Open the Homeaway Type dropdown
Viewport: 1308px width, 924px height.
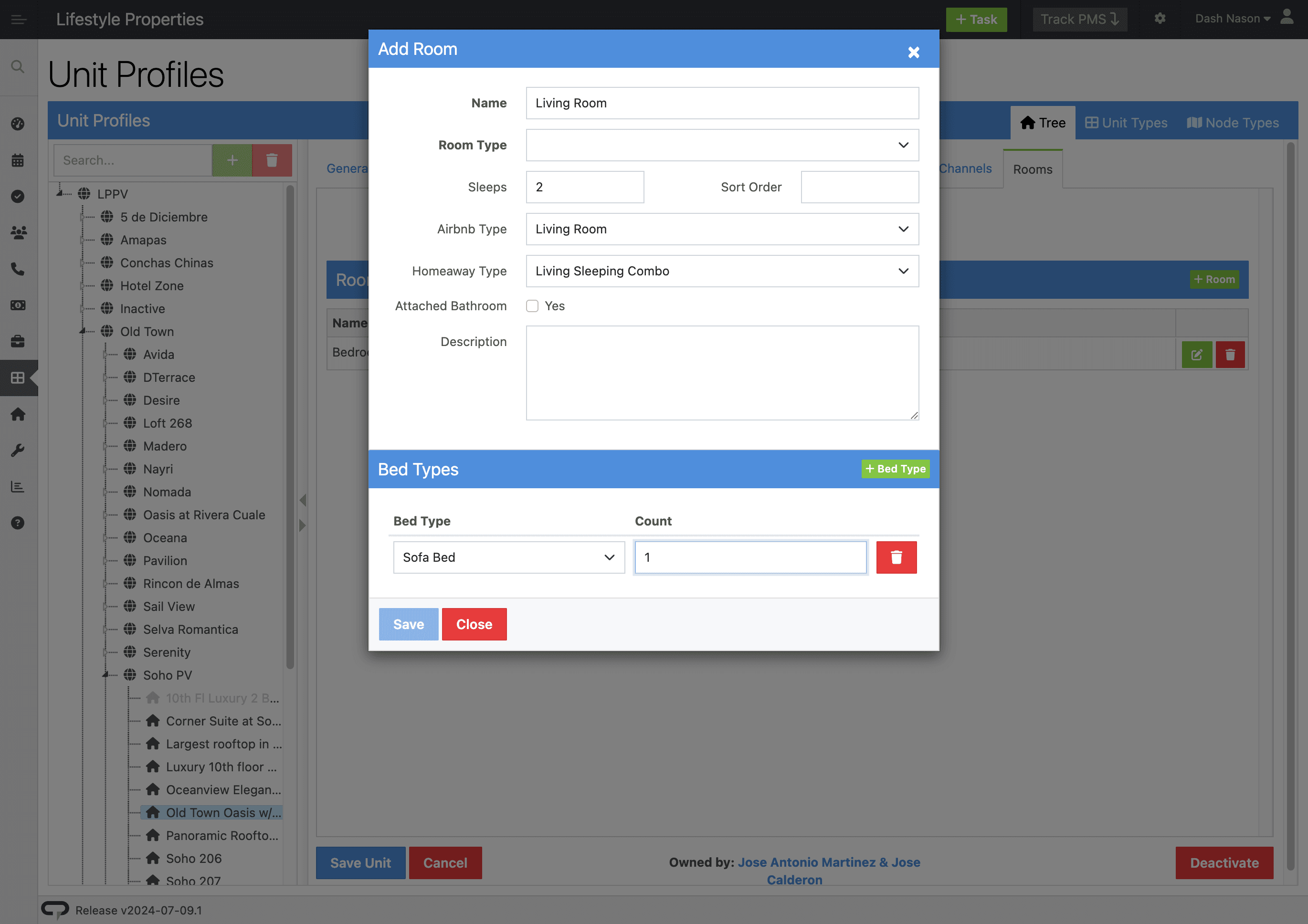(x=722, y=271)
